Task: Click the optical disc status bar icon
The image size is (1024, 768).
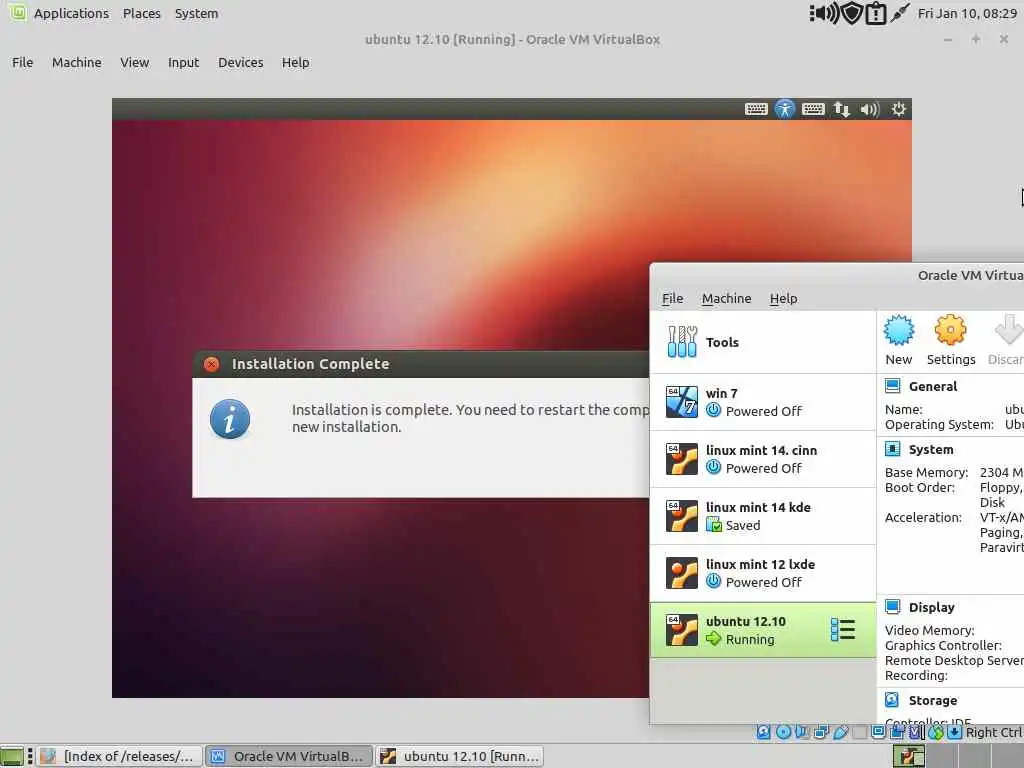Action: click(x=784, y=732)
